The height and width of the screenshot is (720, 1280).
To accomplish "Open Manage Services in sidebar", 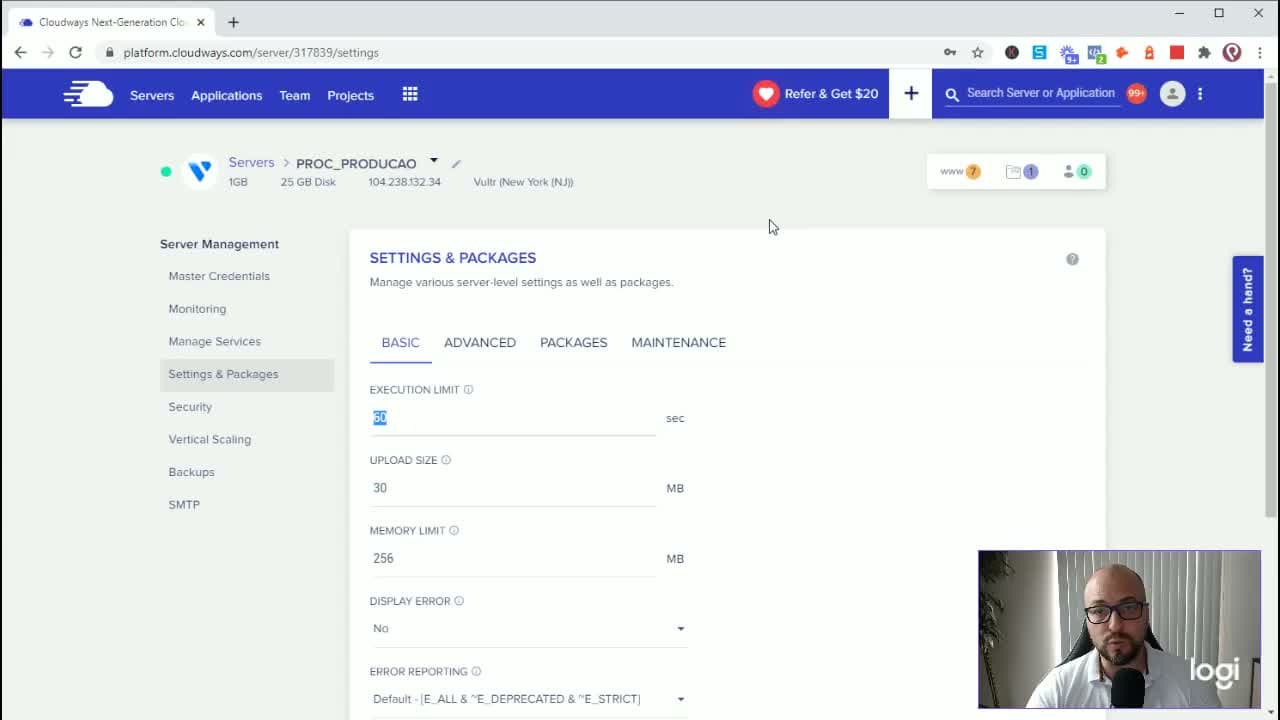I will coord(214,342).
